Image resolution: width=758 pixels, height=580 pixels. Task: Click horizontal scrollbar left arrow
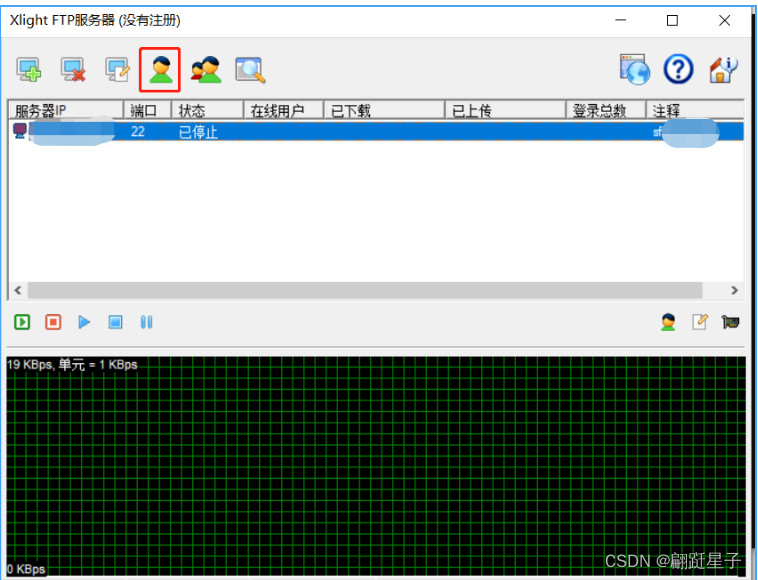pyautogui.click(x=18, y=290)
